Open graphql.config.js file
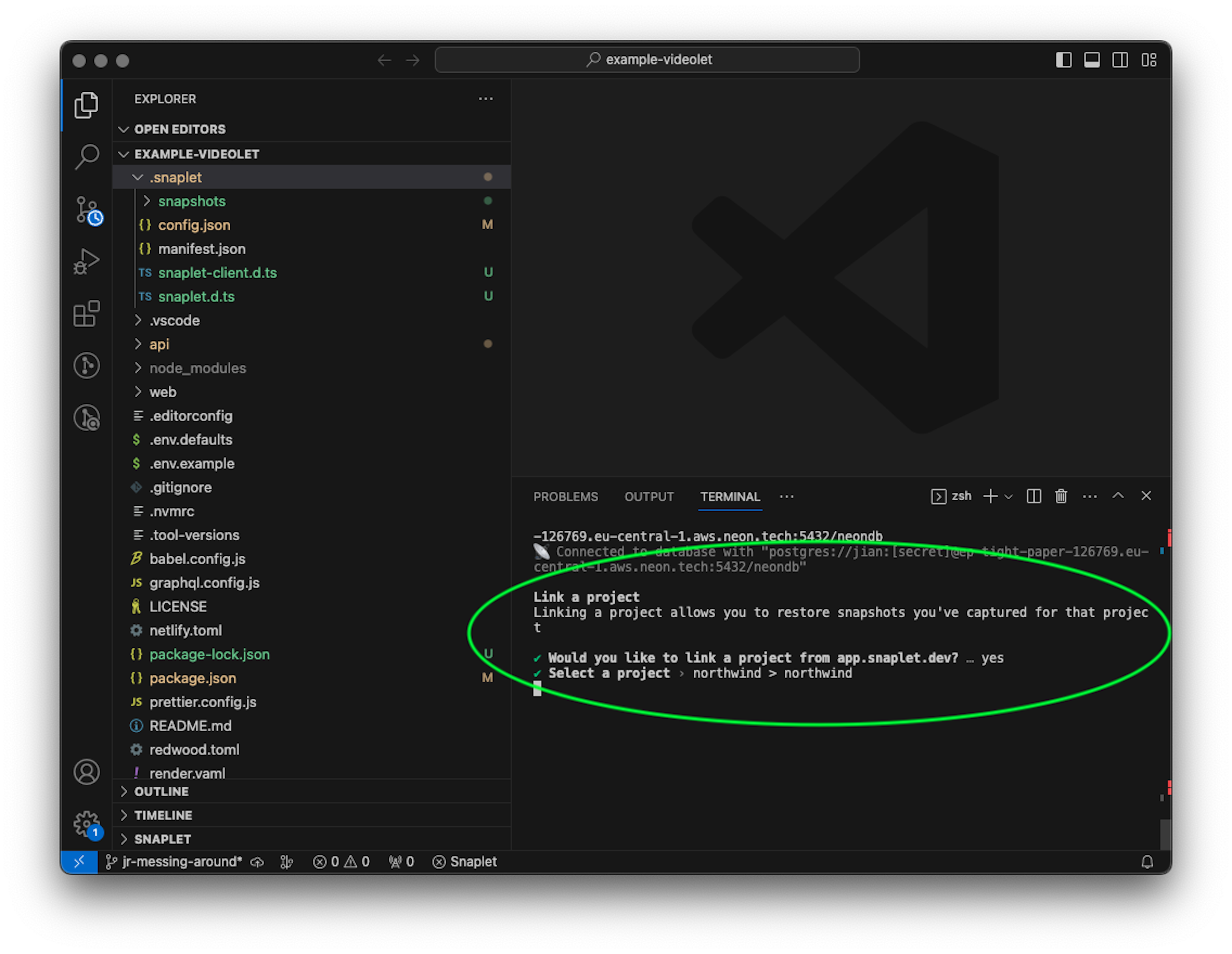1232x954 pixels. (312, 582)
